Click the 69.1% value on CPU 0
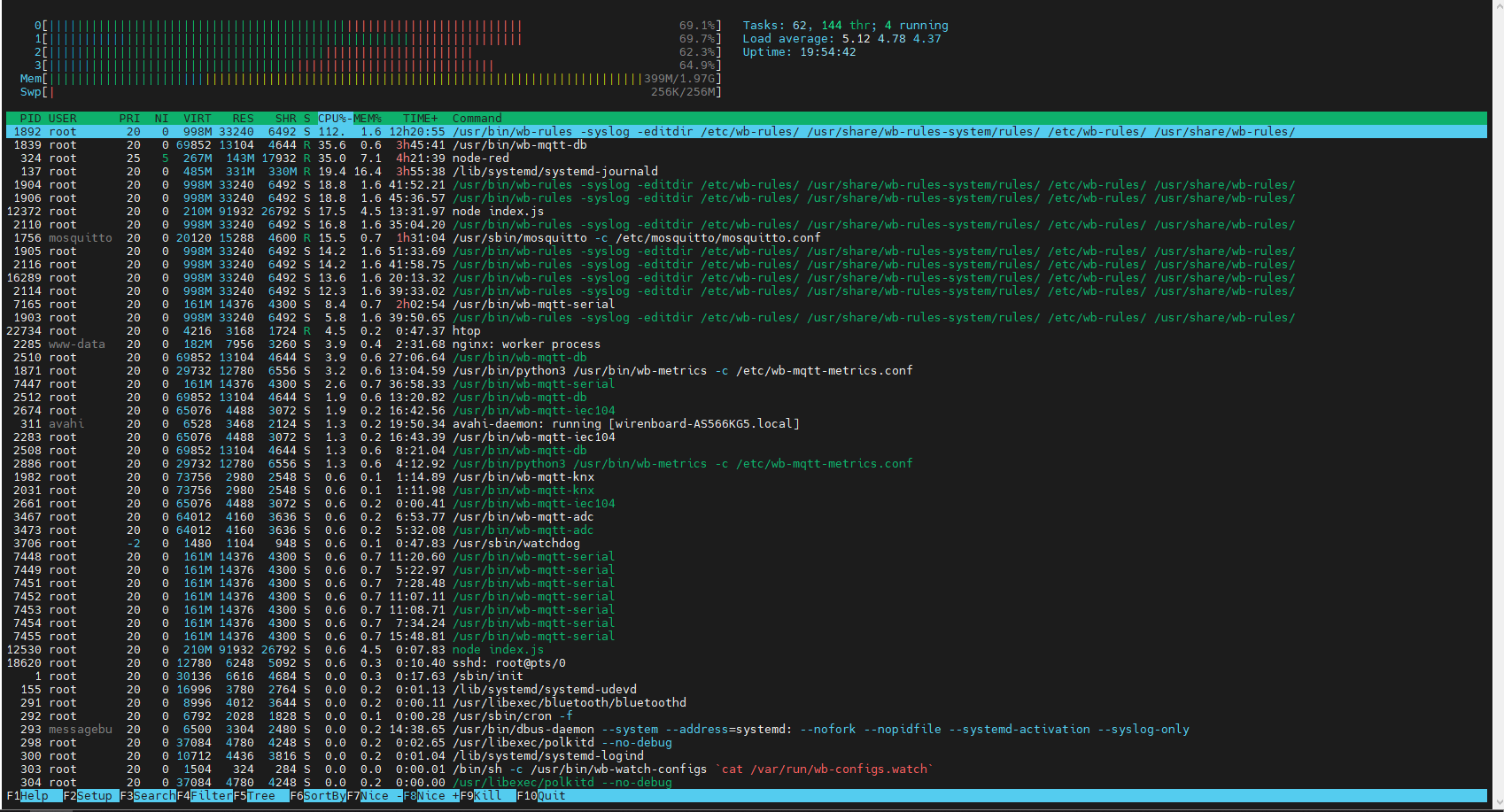 697,26
